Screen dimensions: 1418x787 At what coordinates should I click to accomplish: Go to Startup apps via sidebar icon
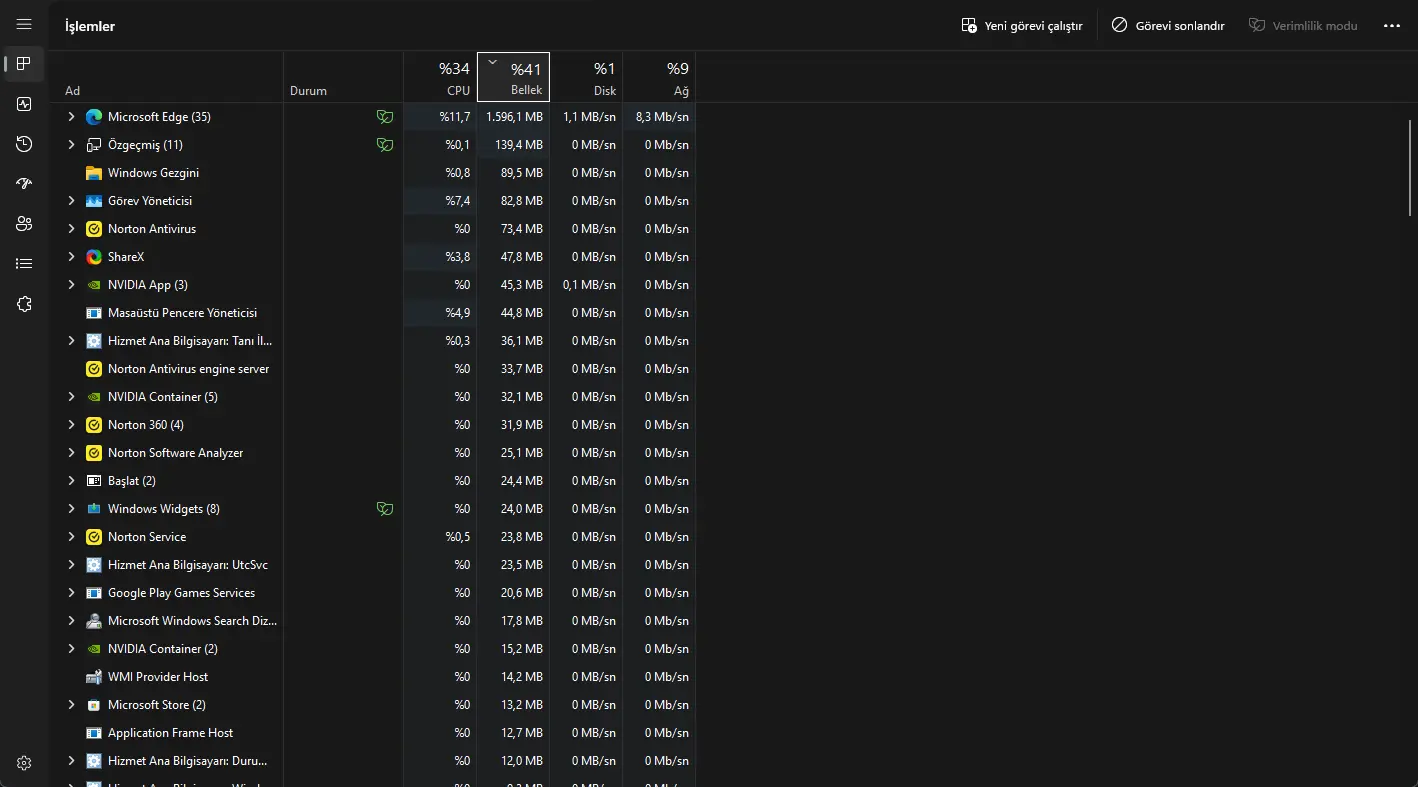pyautogui.click(x=24, y=184)
